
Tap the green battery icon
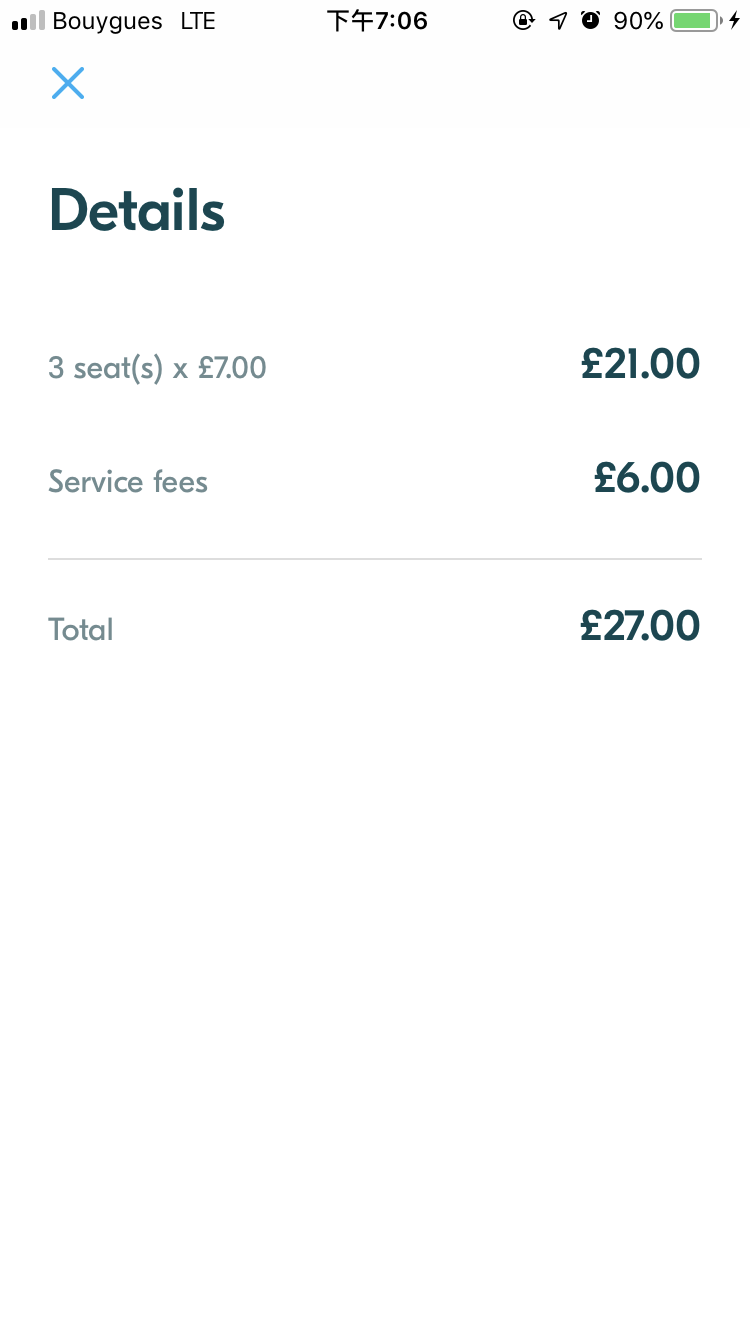695,21
